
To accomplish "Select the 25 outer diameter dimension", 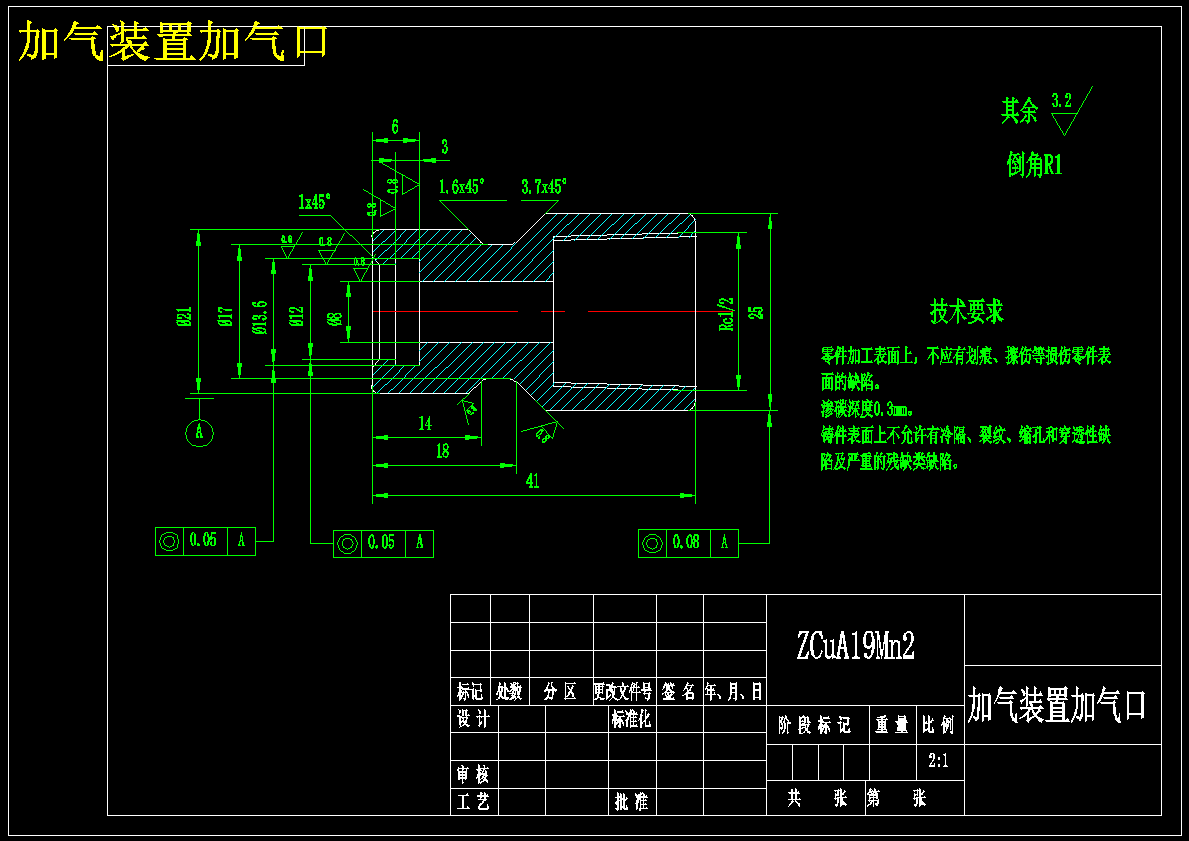I will pyautogui.click(x=756, y=312).
